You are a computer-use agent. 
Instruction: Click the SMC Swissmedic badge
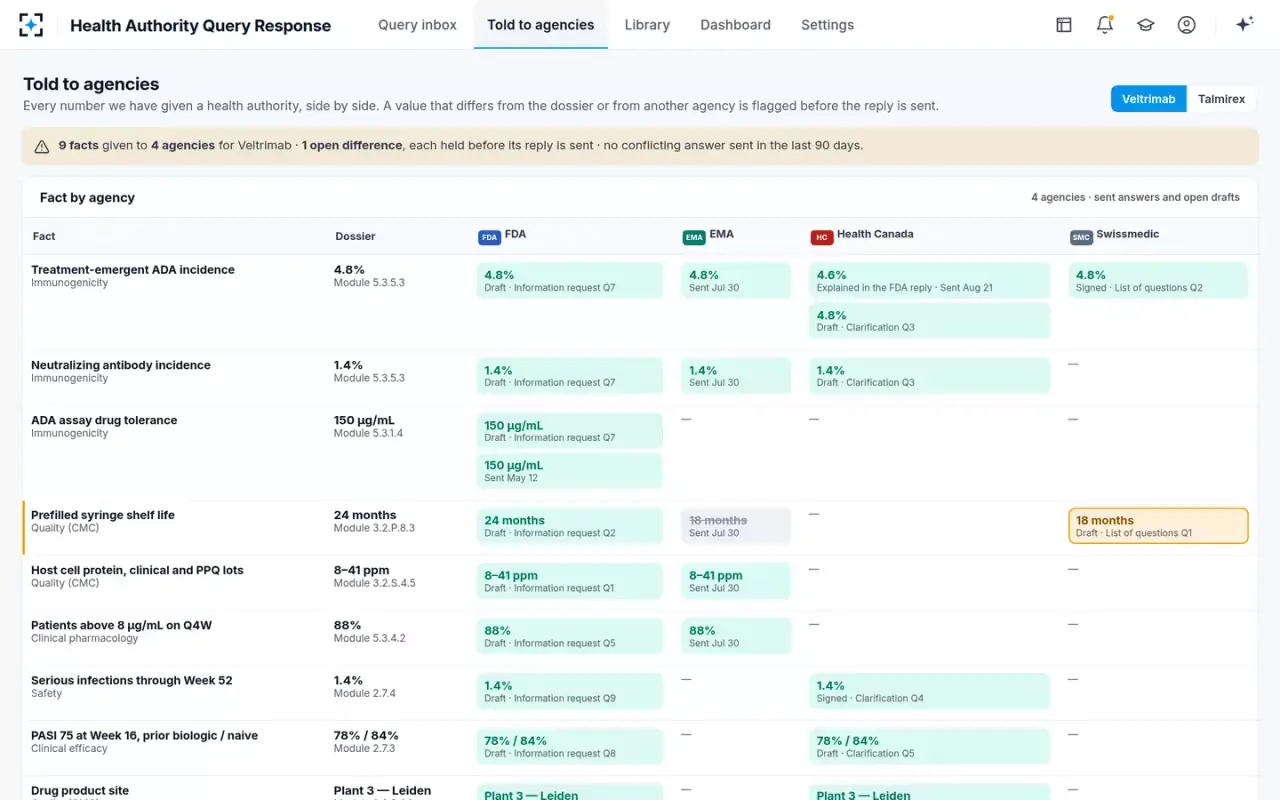click(1081, 237)
